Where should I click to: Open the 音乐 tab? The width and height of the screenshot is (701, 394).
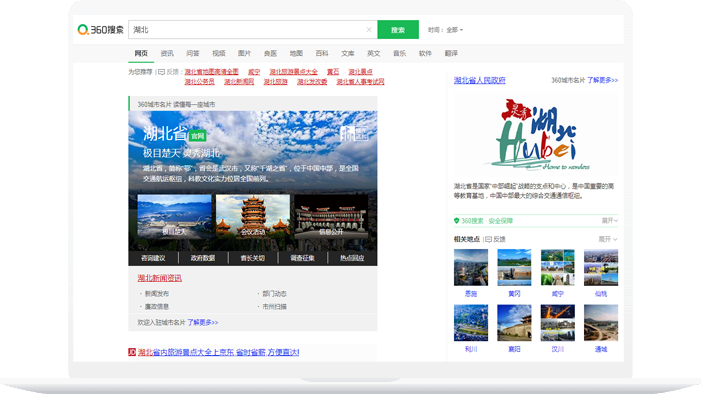[400, 53]
